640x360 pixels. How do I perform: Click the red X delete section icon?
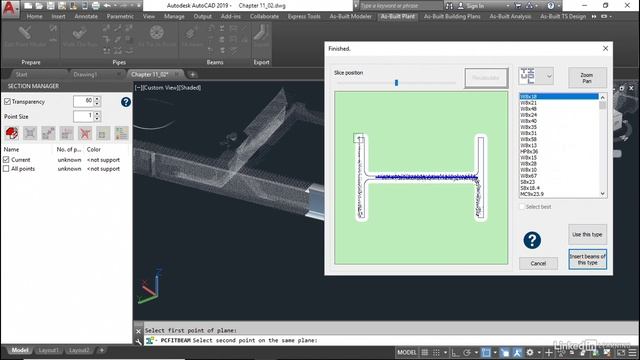(85, 133)
